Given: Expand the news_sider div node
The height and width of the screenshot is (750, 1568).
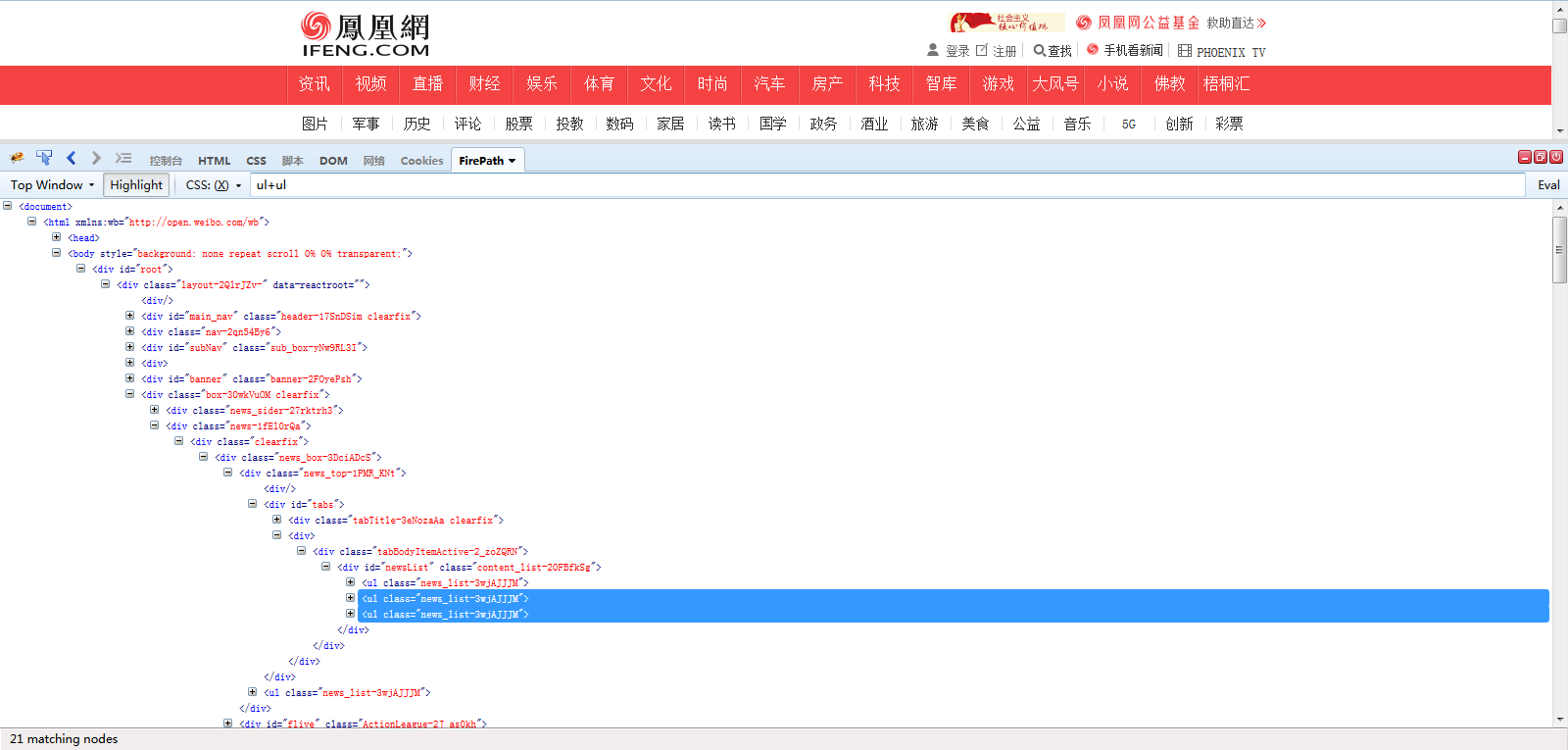Looking at the screenshot, I should click(154, 410).
